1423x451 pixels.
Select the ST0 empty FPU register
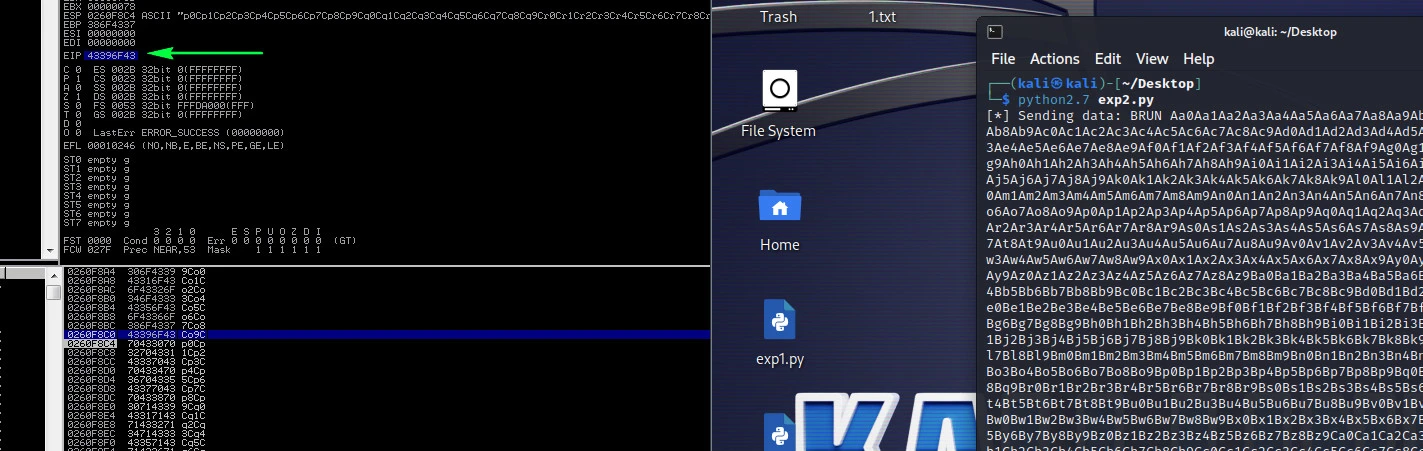pos(96,159)
